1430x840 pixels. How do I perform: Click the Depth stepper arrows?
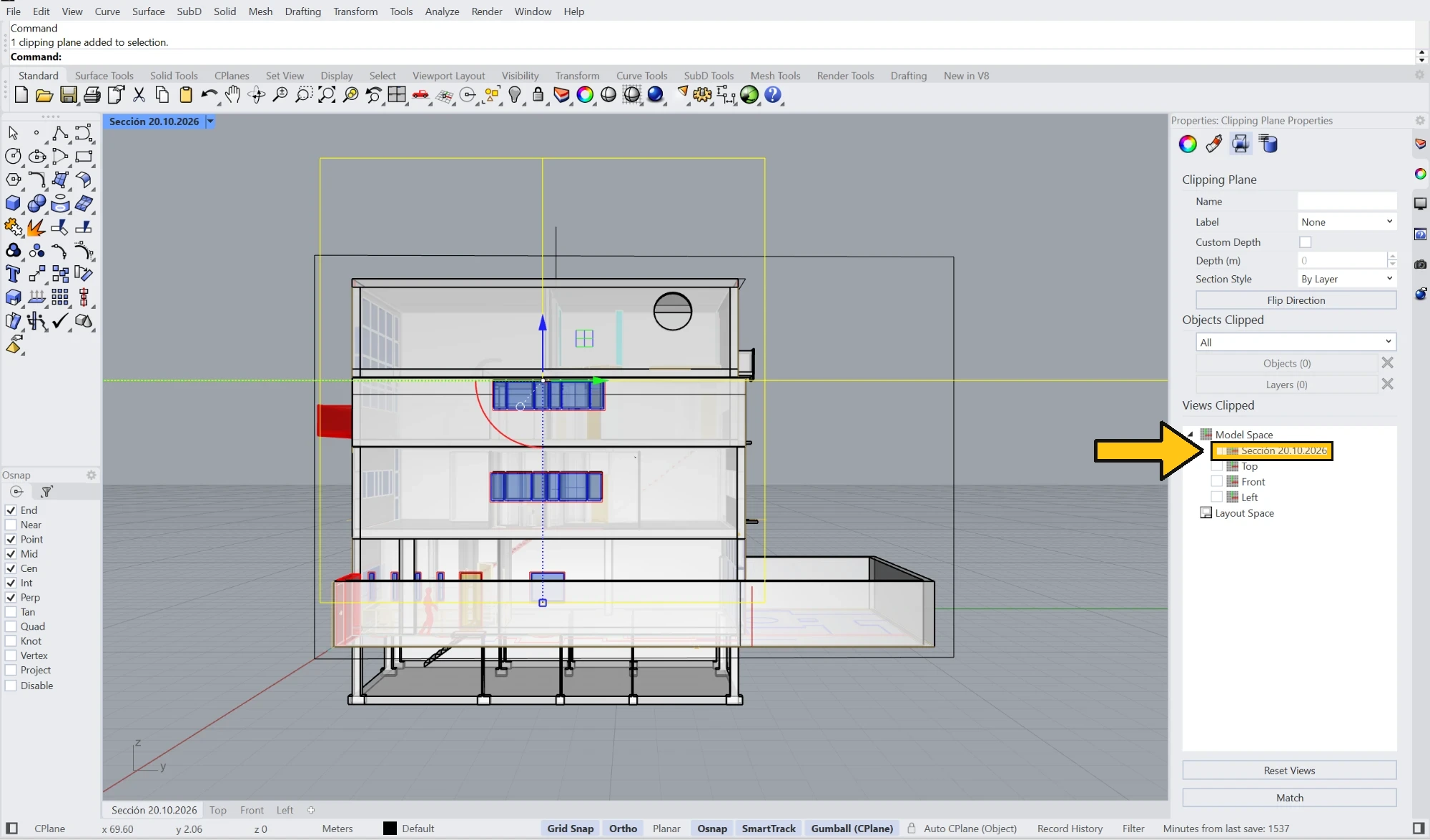click(x=1392, y=260)
